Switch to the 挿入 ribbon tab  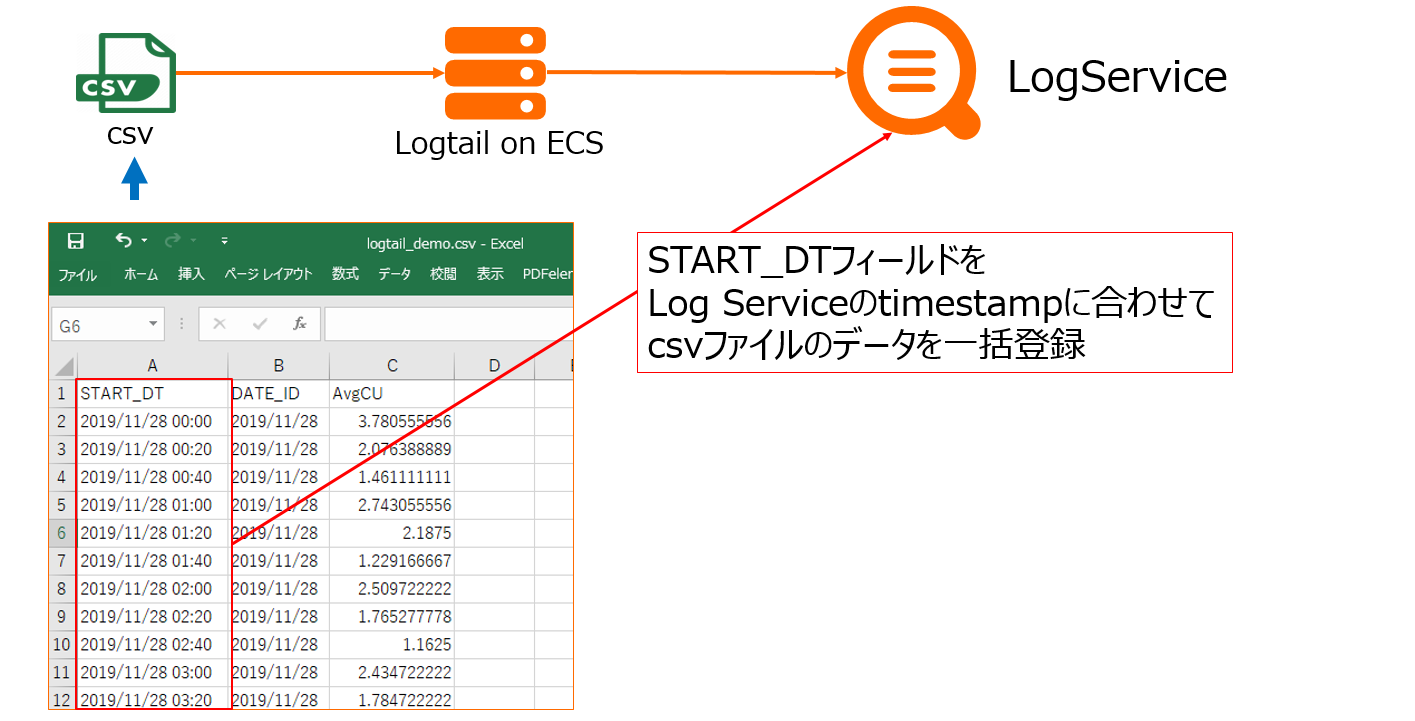(190, 274)
